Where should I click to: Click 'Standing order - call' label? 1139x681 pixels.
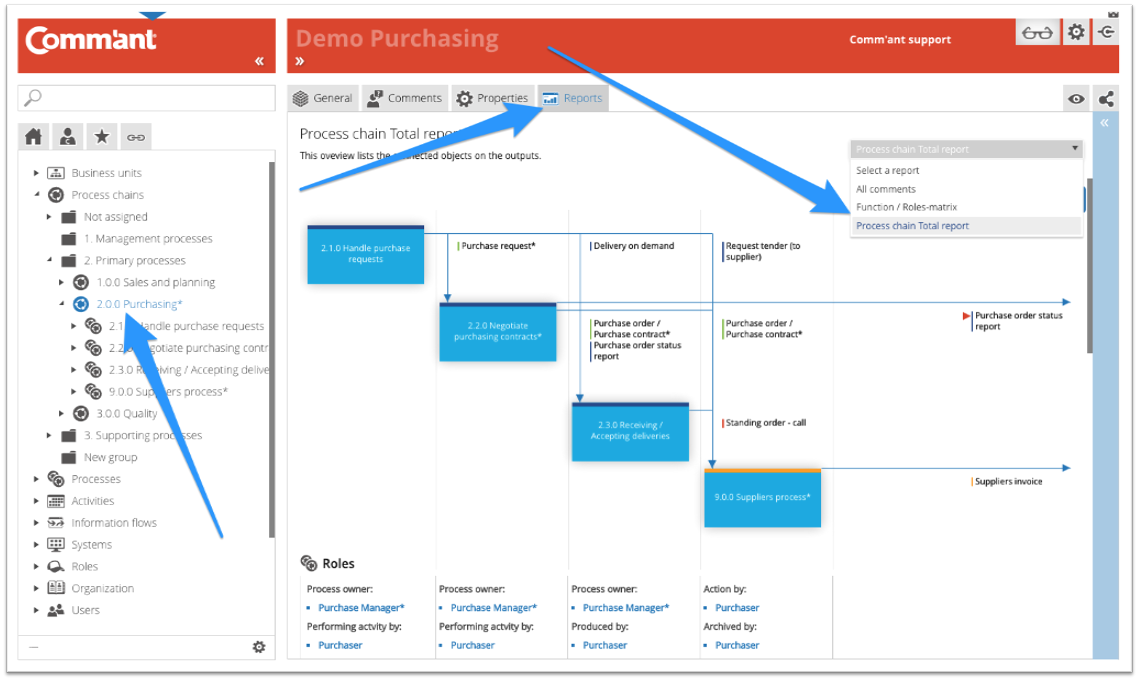pyautogui.click(x=766, y=423)
